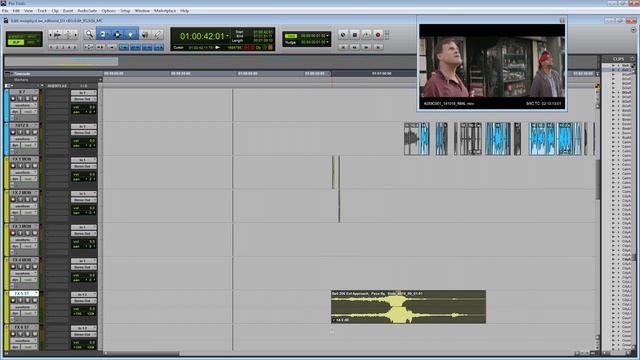Image resolution: width=640 pixels, height=360 pixels.
Task: Select the Trim tool
Action: [103, 35]
